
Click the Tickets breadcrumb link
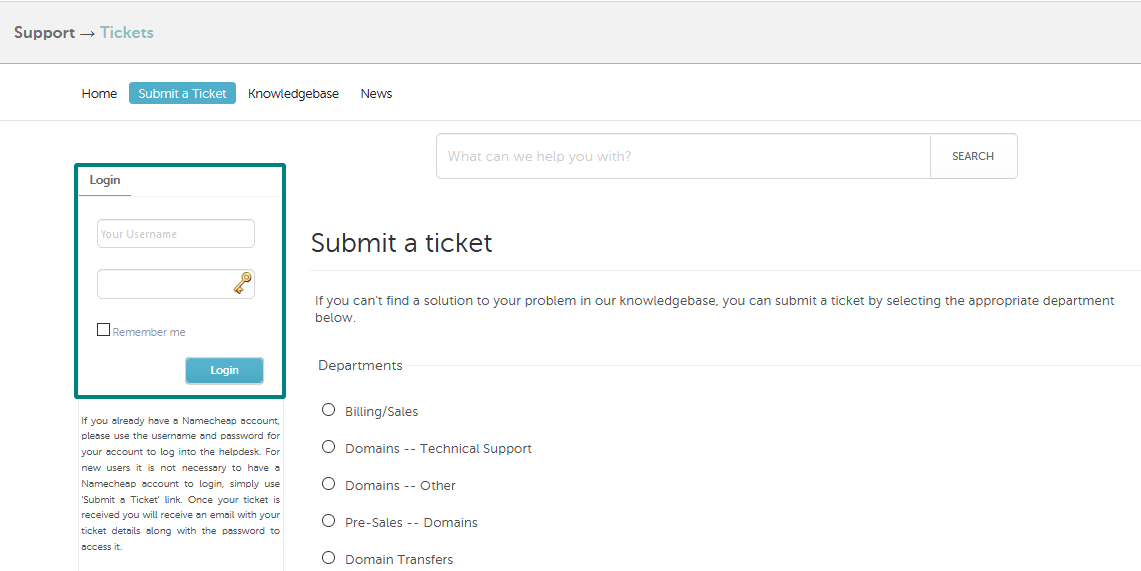[127, 33]
